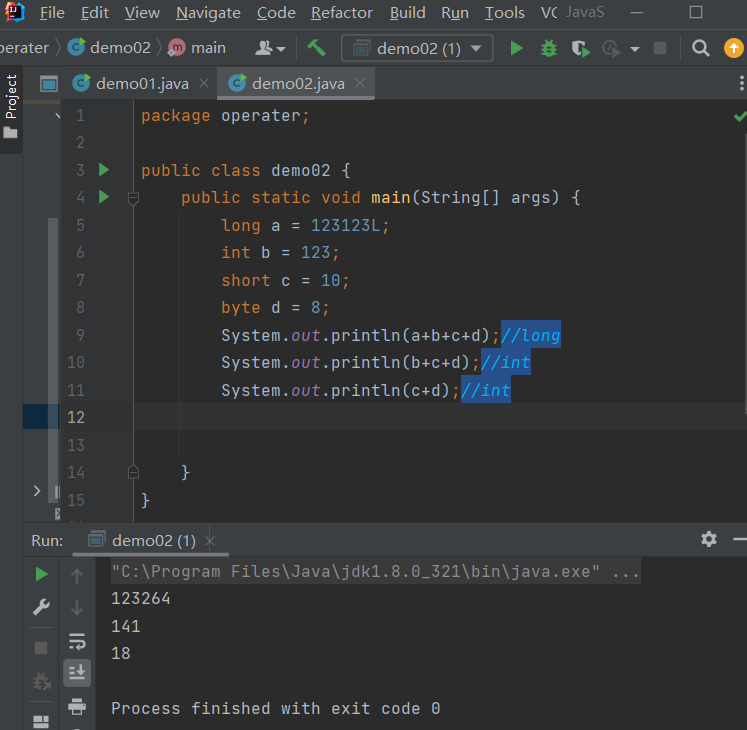Viewport: 747px width, 730px height.
Task: Open the Refactor menu
Action: point(341,13)
